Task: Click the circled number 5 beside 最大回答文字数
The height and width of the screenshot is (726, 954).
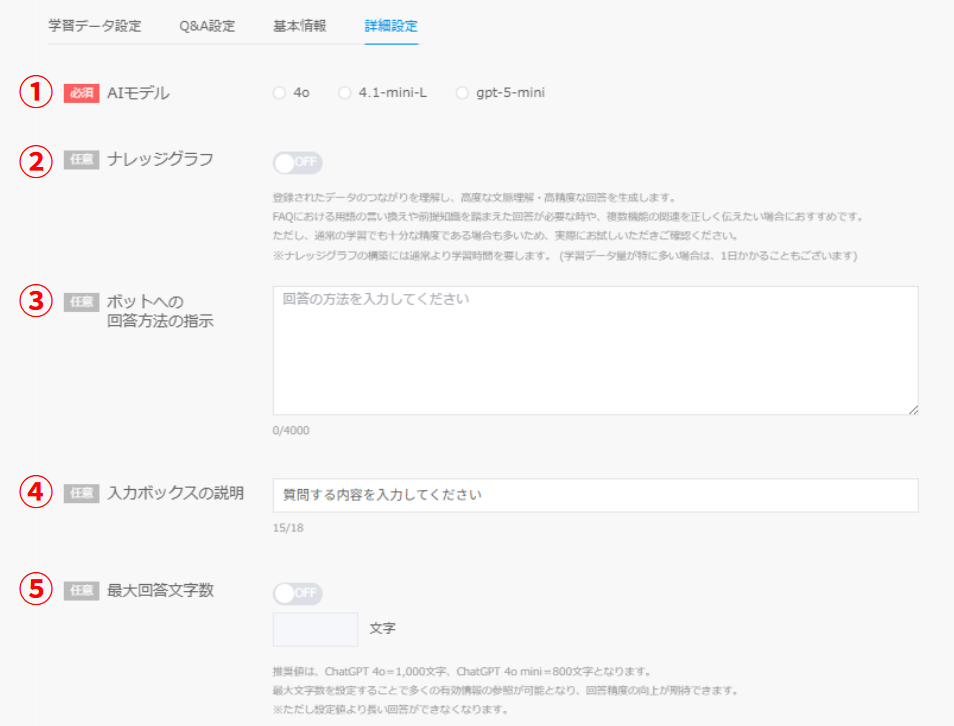Action: tap(35, 590)
